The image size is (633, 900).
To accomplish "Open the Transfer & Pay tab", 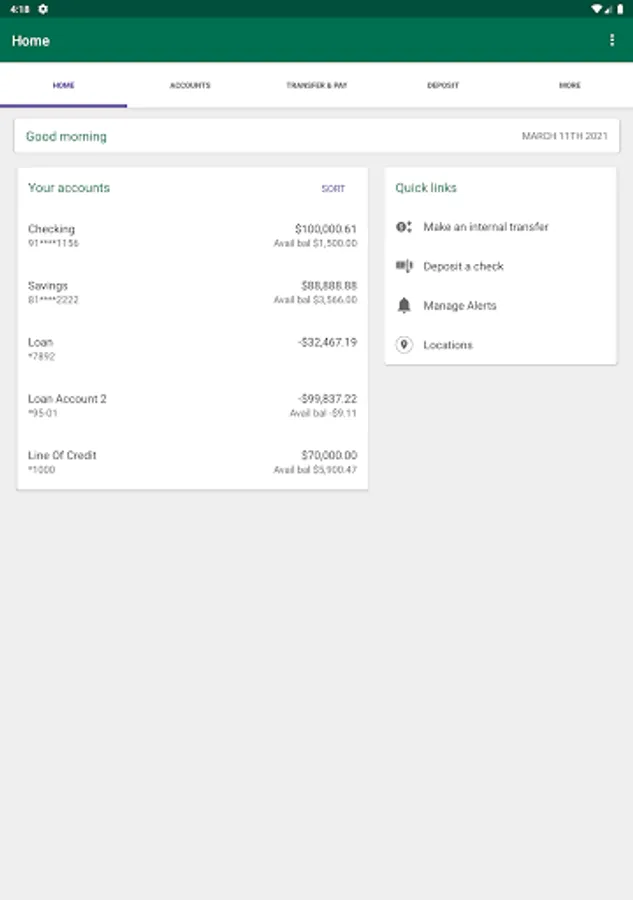I will click(316, 86).
